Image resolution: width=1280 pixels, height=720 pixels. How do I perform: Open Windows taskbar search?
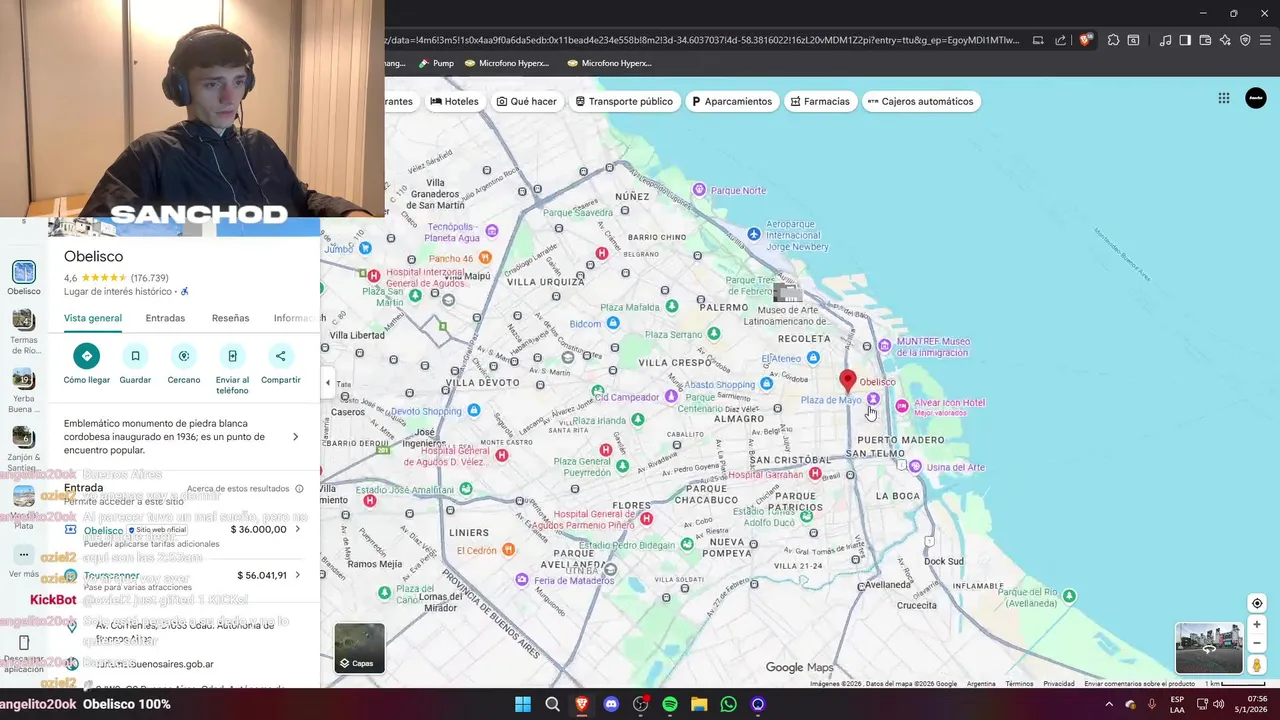552,704
